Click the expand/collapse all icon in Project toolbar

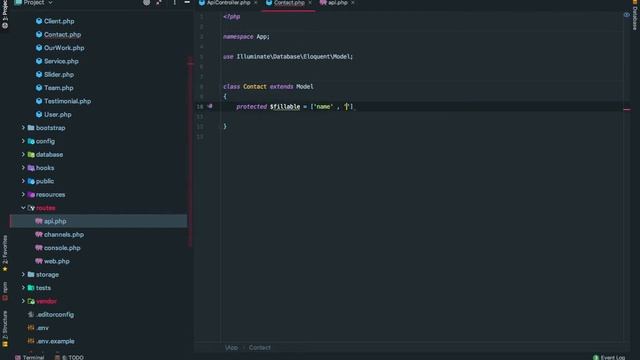pyautogui.click(x=159, y=2)
